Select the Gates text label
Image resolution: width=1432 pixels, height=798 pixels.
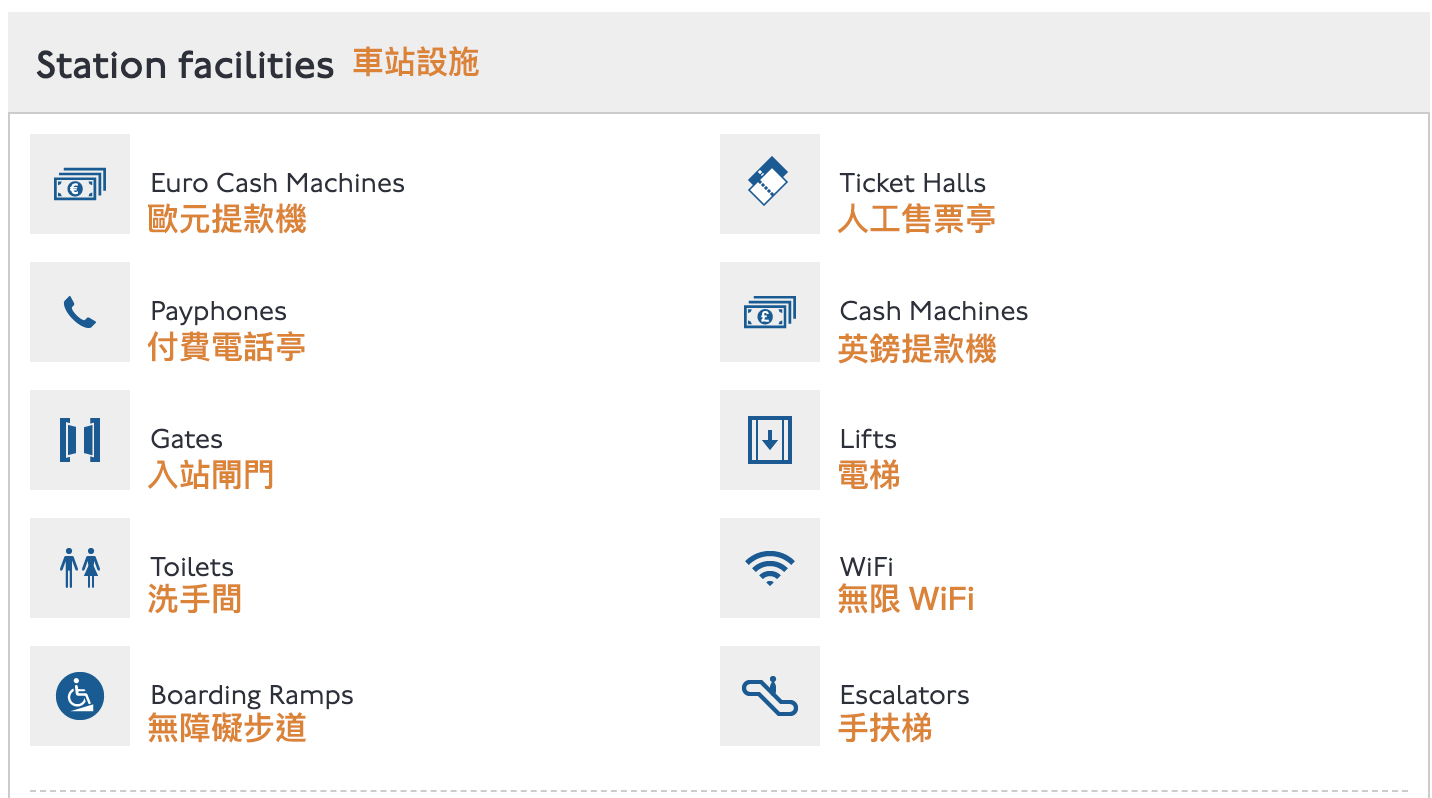coord(186,439)
